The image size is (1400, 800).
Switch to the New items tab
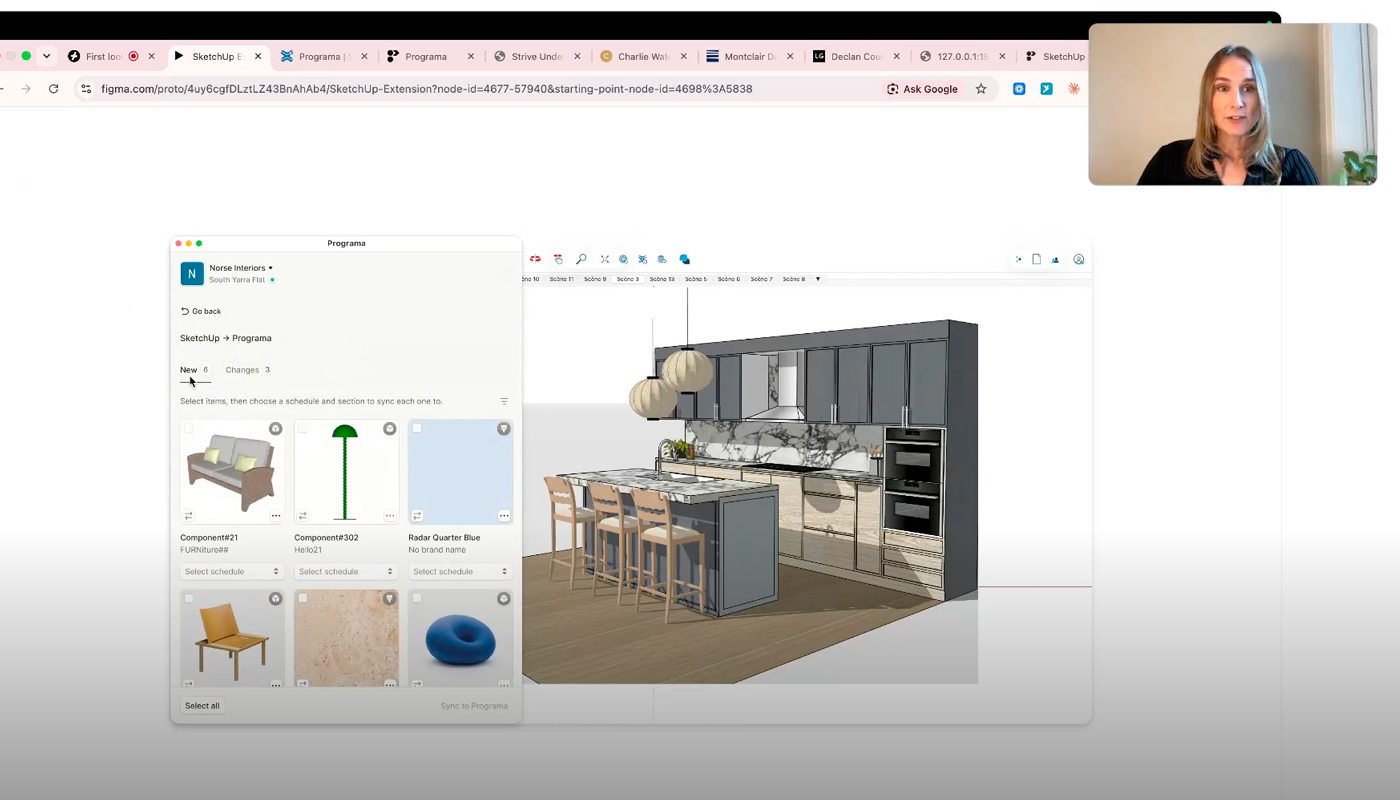click(x=194, y=370)
